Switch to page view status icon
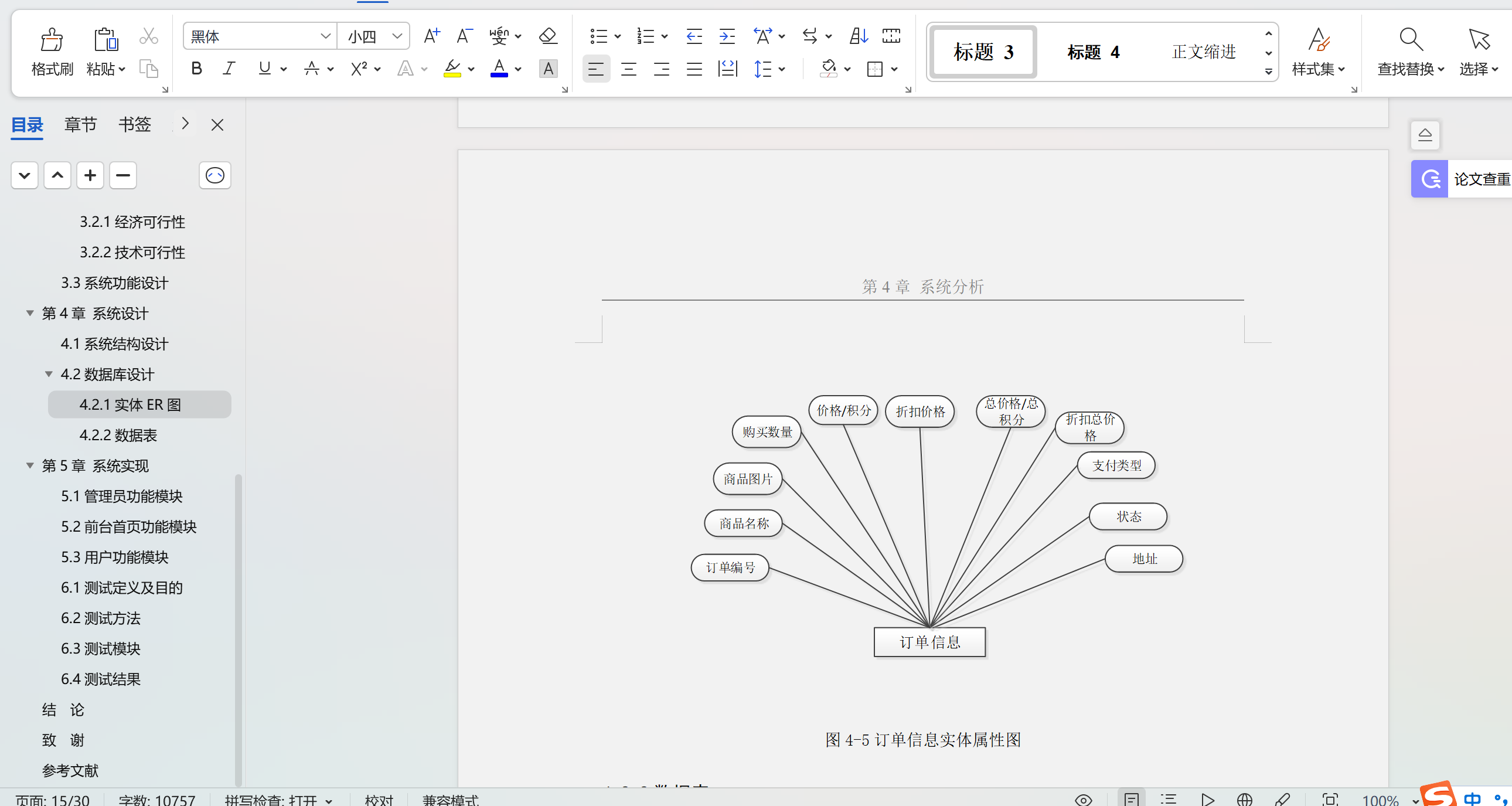This screenshot has width=1512, height=806. pyautogui.click(x=1132, y=799)
